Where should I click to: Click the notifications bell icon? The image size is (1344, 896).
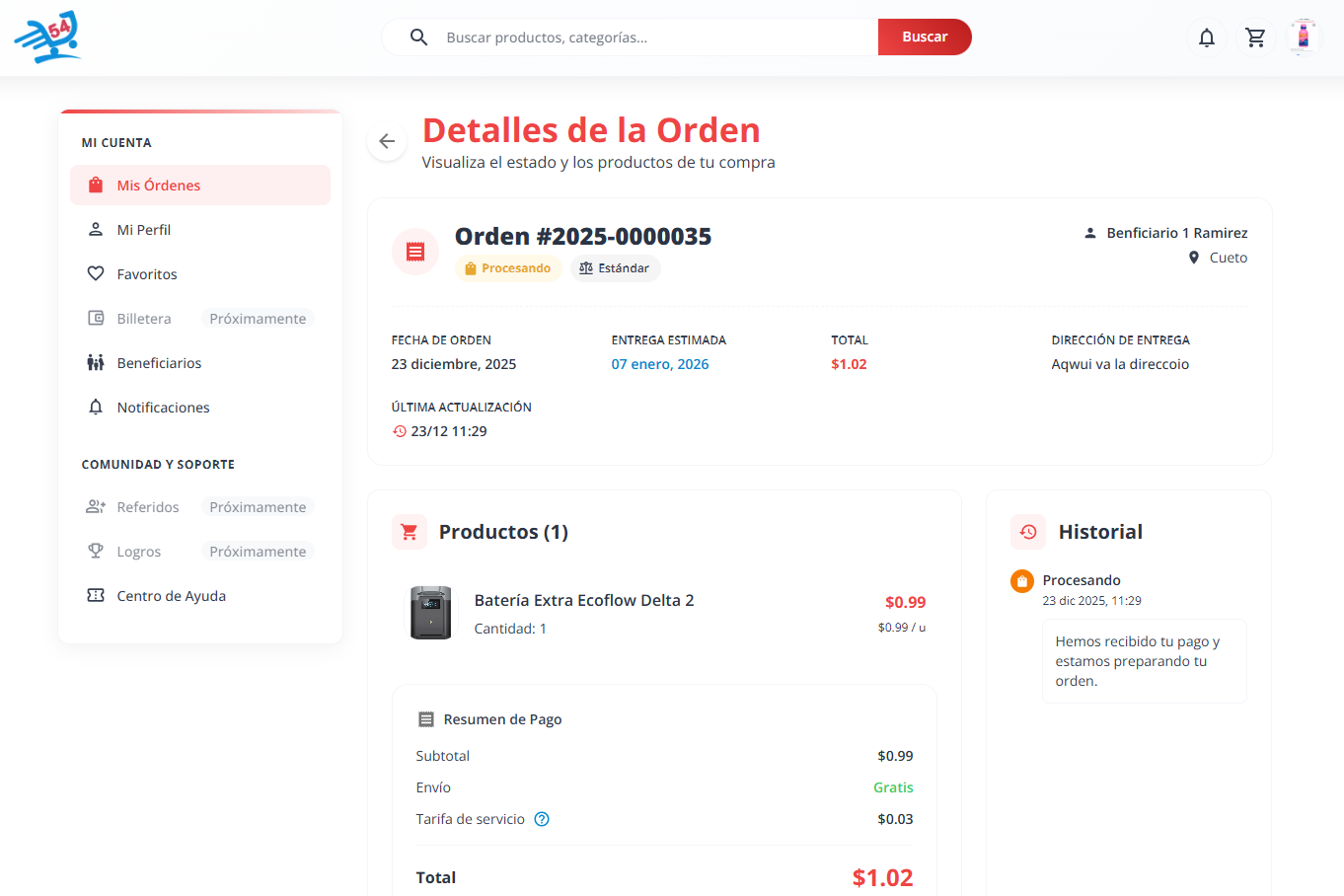(x=1206, y=37)
